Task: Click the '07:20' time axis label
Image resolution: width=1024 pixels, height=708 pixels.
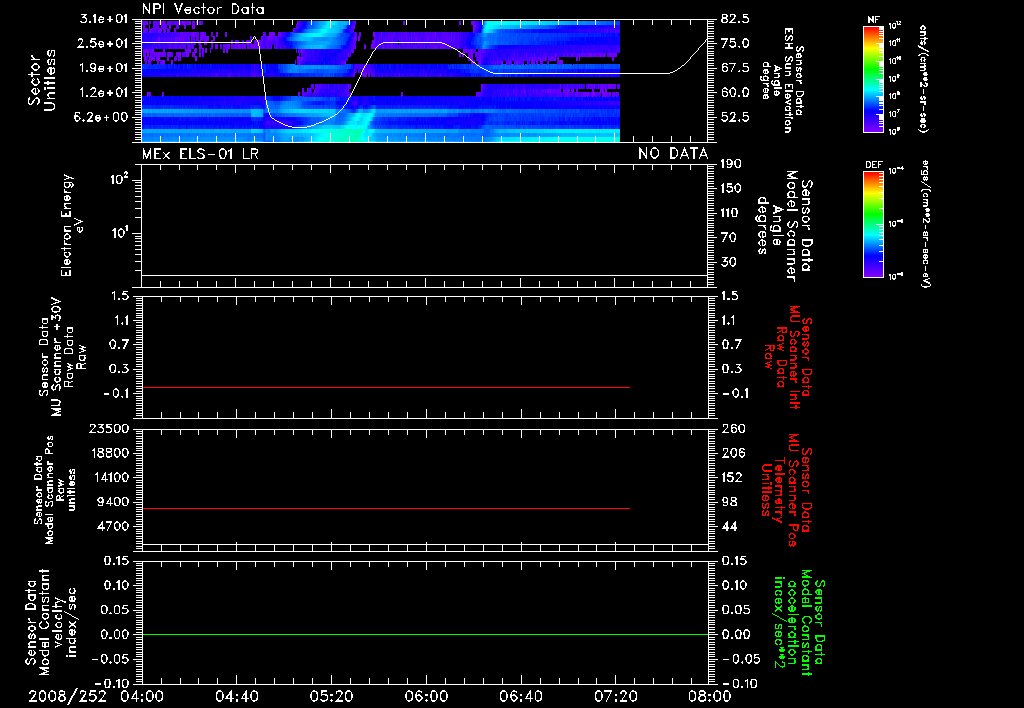Action: coord(615,696)
